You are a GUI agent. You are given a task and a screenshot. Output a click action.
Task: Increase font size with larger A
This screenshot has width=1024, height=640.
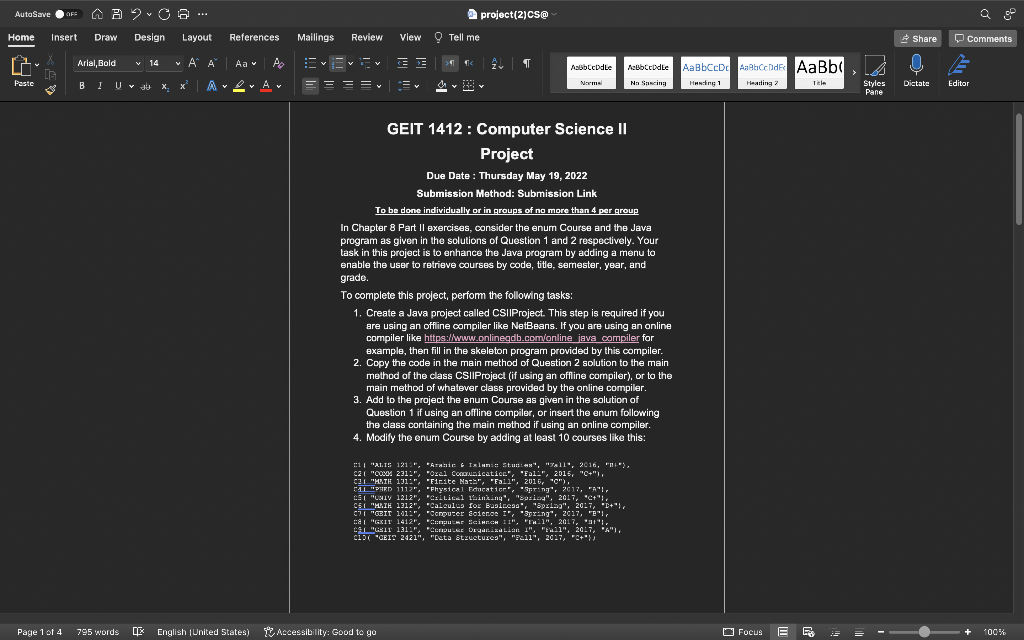[193, 63]
